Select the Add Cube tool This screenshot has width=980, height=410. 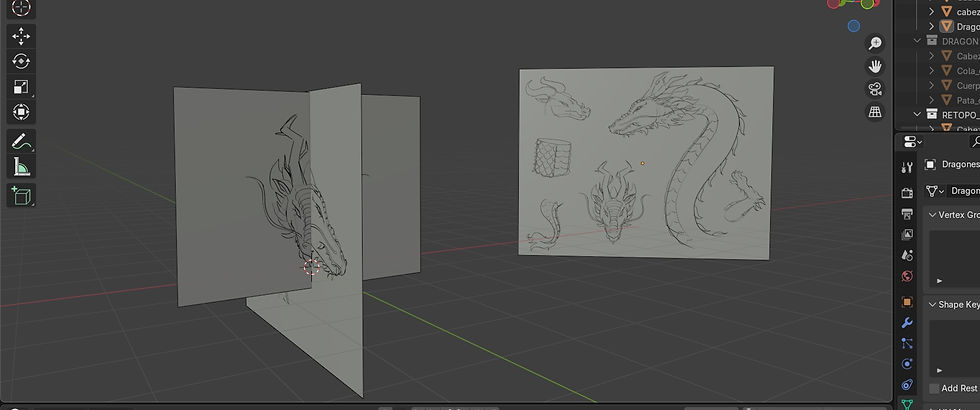(21, 196)
